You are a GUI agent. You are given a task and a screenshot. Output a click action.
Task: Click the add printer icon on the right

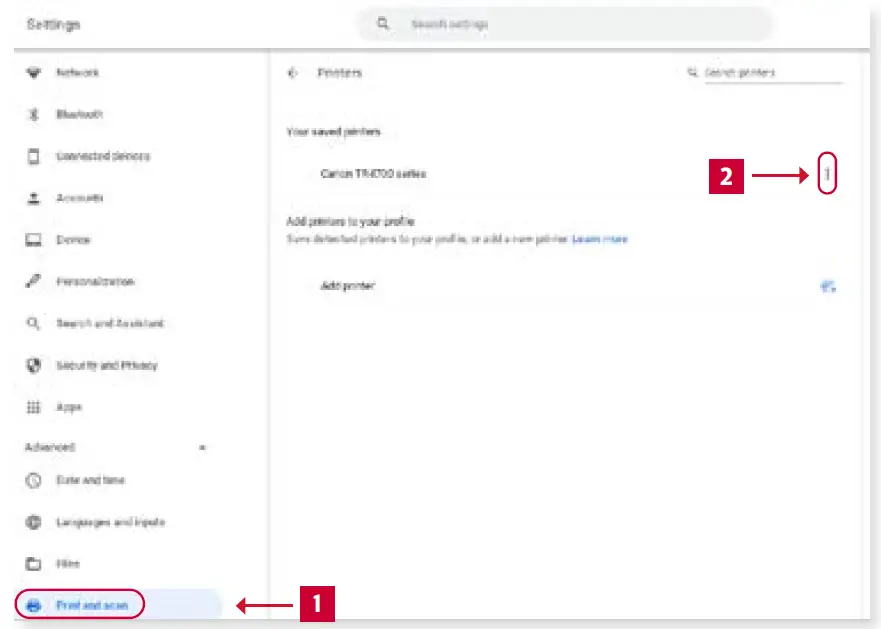(828, 287)
